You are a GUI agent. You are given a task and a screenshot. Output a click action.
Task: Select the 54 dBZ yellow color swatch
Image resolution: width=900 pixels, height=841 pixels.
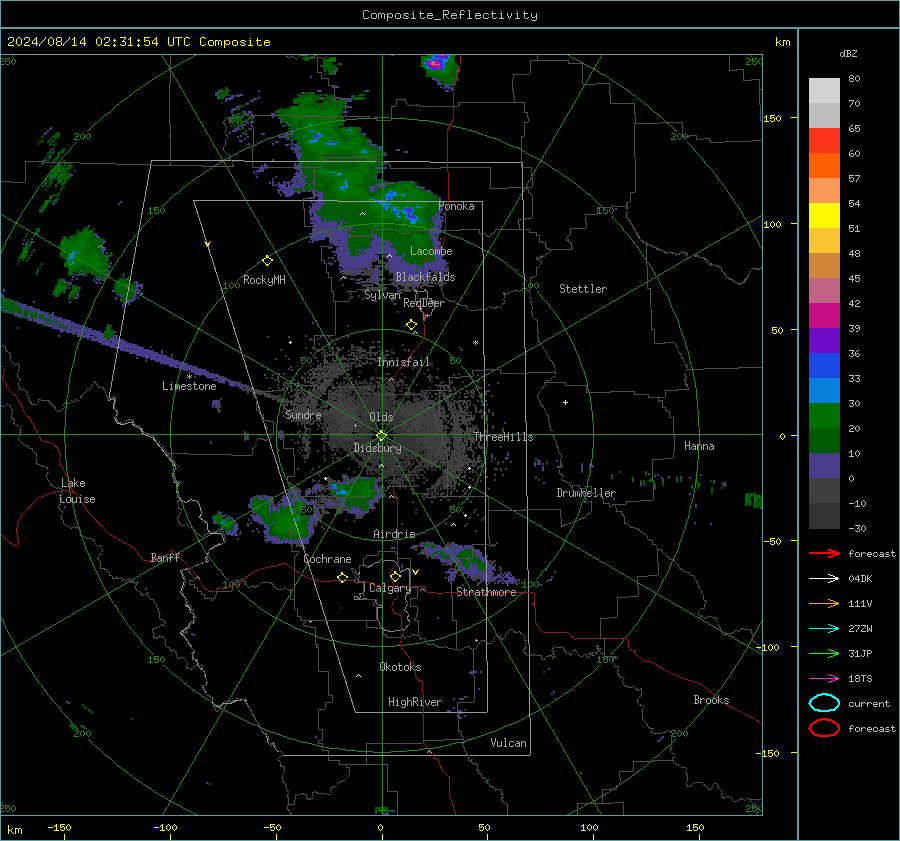(x=824, y=215)
